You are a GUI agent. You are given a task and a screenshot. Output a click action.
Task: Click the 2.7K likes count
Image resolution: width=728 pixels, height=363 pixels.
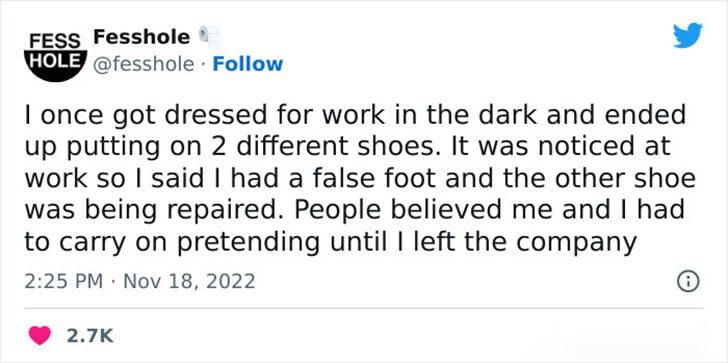click(x=90, y=336)
